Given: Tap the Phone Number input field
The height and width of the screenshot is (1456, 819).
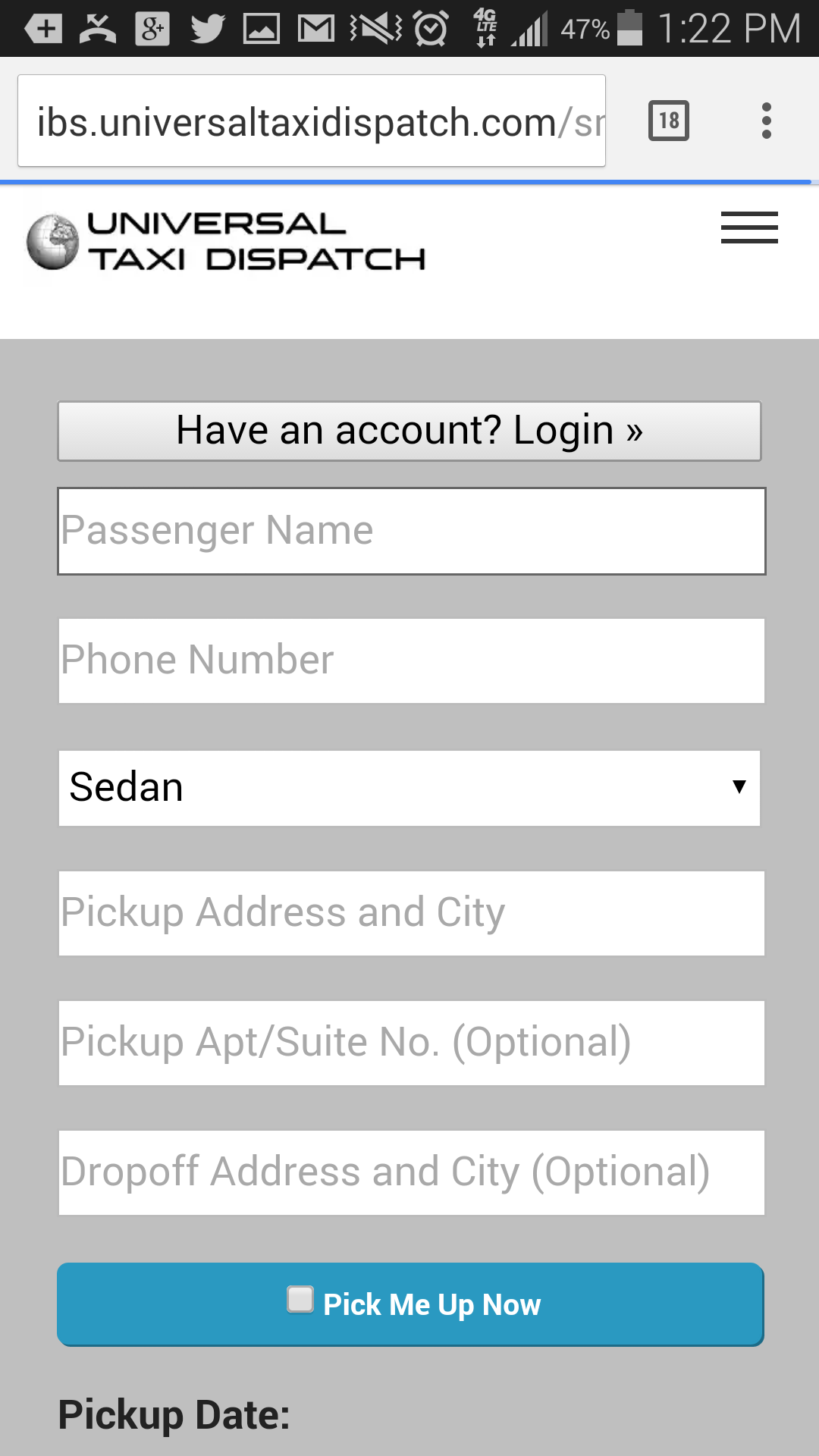Looking at the screenshot, I should [412, 661].
